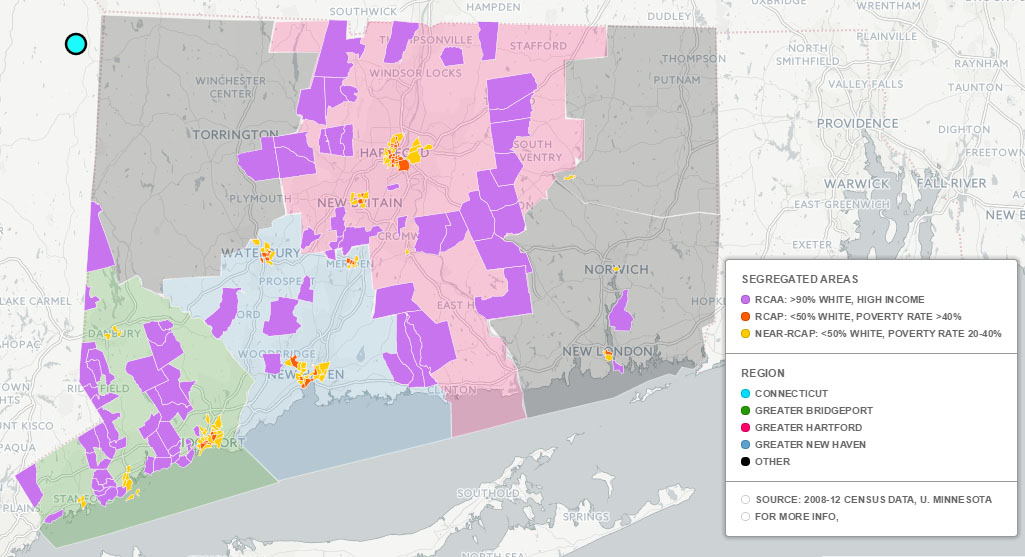Screen dimensions: 1025x557
Task: Click the cyan Connecticut legend dot
Action: [x=746, y=393]
